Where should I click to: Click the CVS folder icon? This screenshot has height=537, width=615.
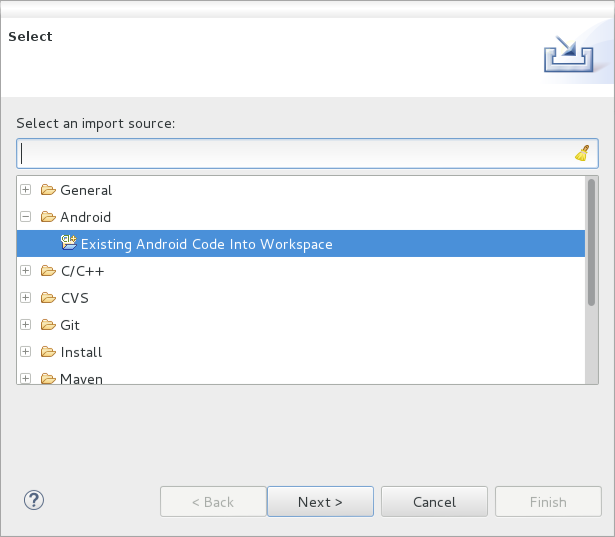[48, 298]
